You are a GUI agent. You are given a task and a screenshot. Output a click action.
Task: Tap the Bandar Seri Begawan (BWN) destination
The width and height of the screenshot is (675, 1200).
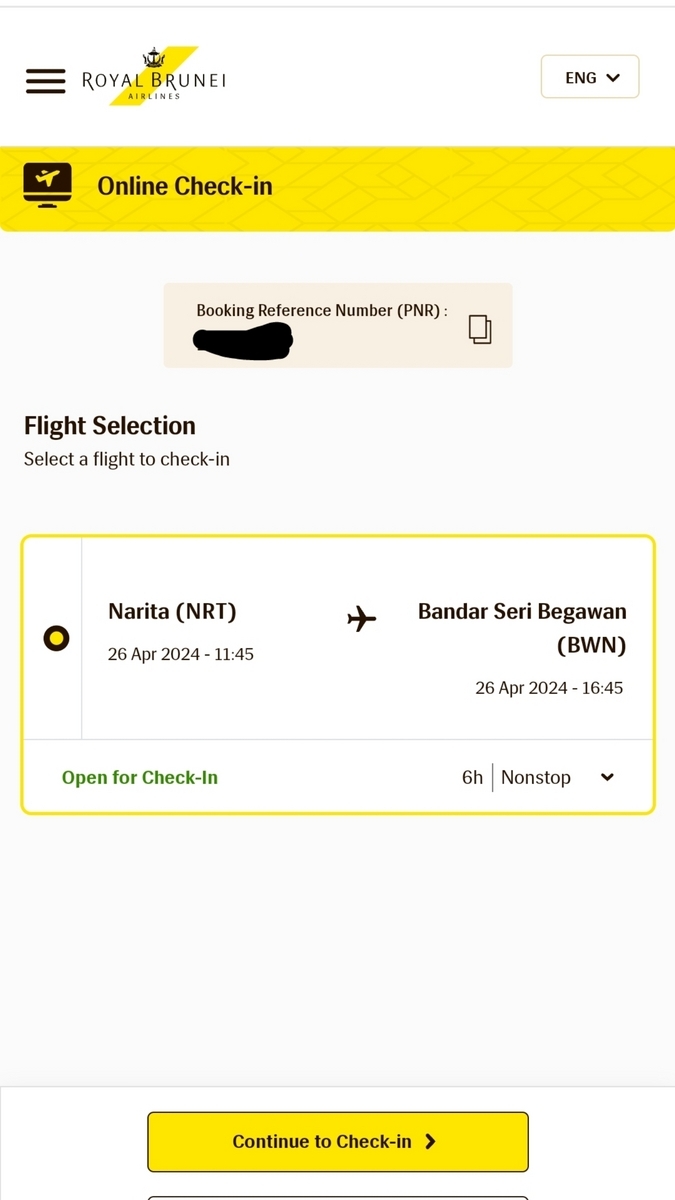pyautogui.click(x=522, y=628)
